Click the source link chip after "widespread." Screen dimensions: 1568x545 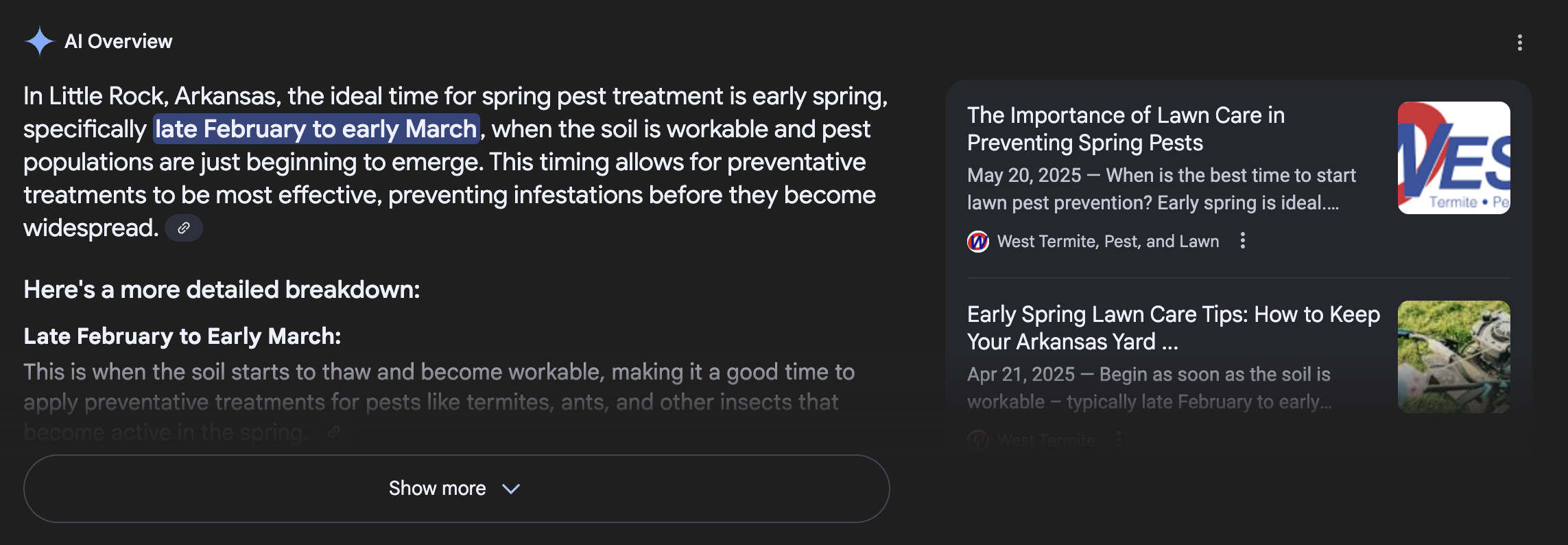[x=184, y=228]
